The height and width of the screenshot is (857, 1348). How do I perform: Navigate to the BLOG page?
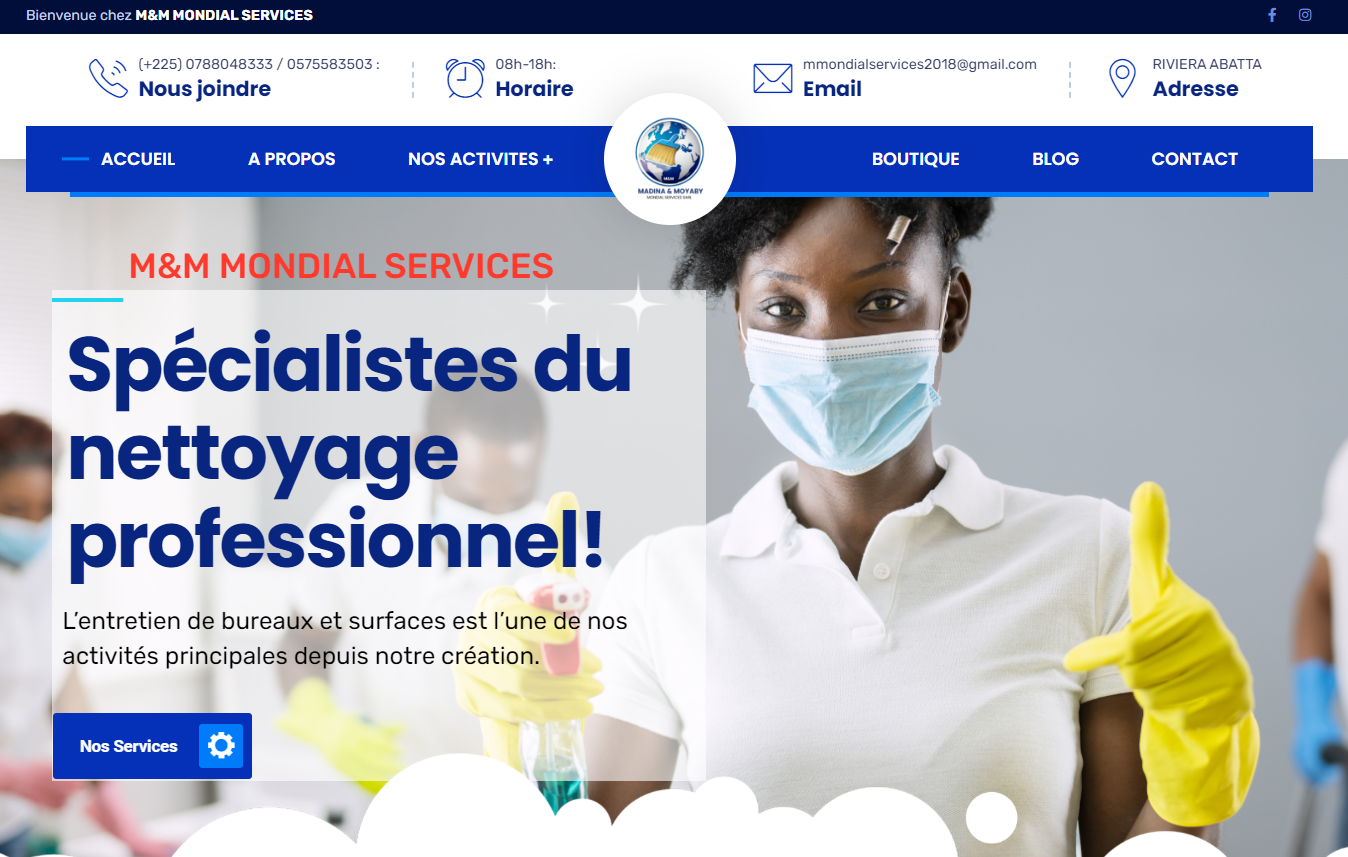[1055, 159]
